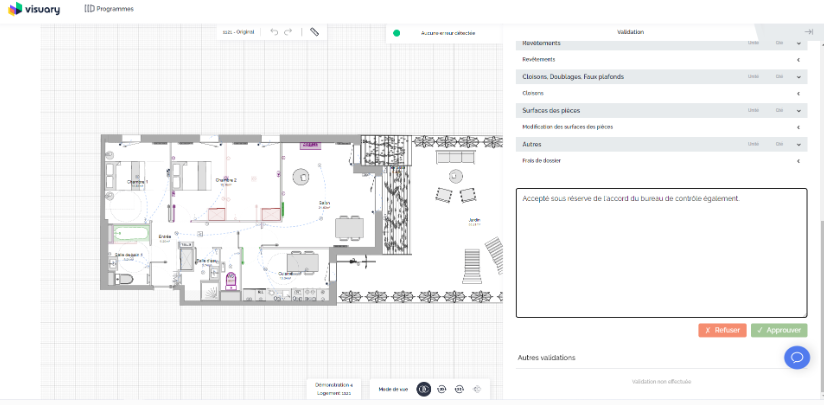Select the ruler measurement tool
This screenshot has width=824, height=405.
(314, 32)
